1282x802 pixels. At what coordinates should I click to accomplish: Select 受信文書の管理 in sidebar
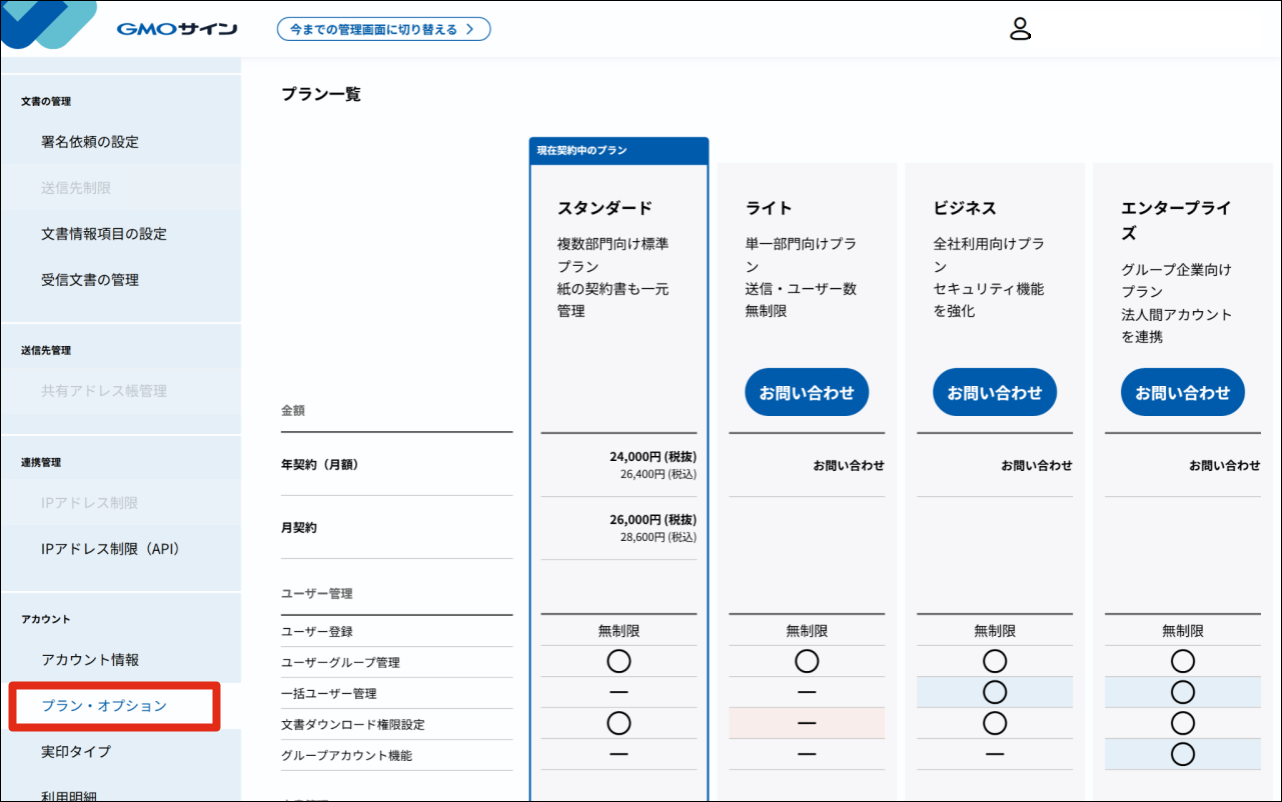[90, 280]
